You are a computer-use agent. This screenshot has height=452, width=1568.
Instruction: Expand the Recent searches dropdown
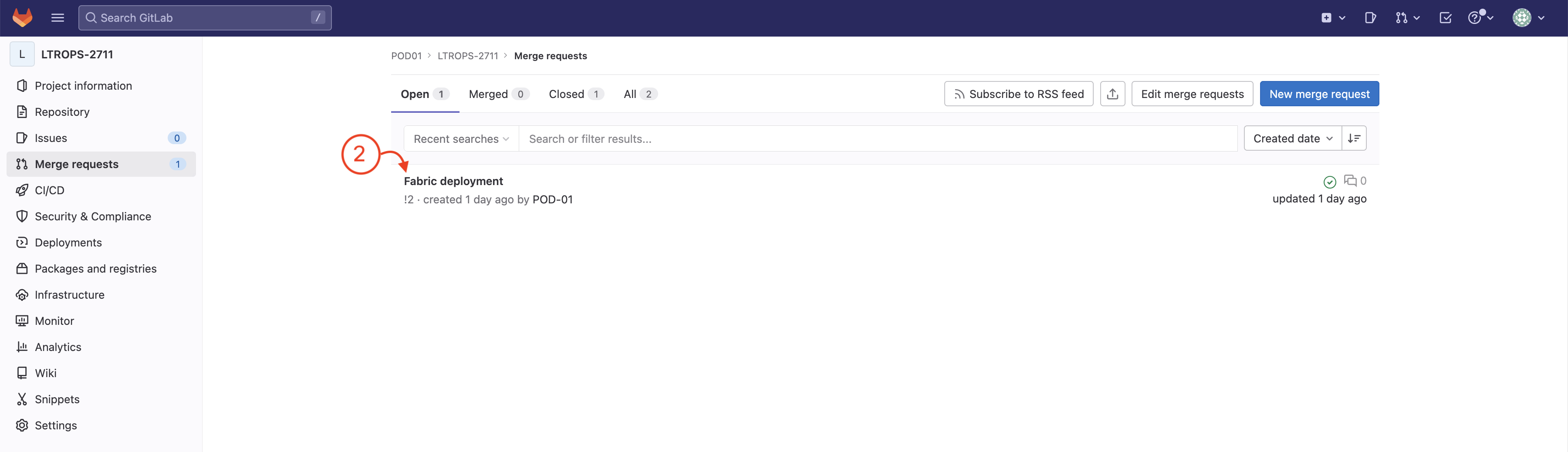[461, 139]
